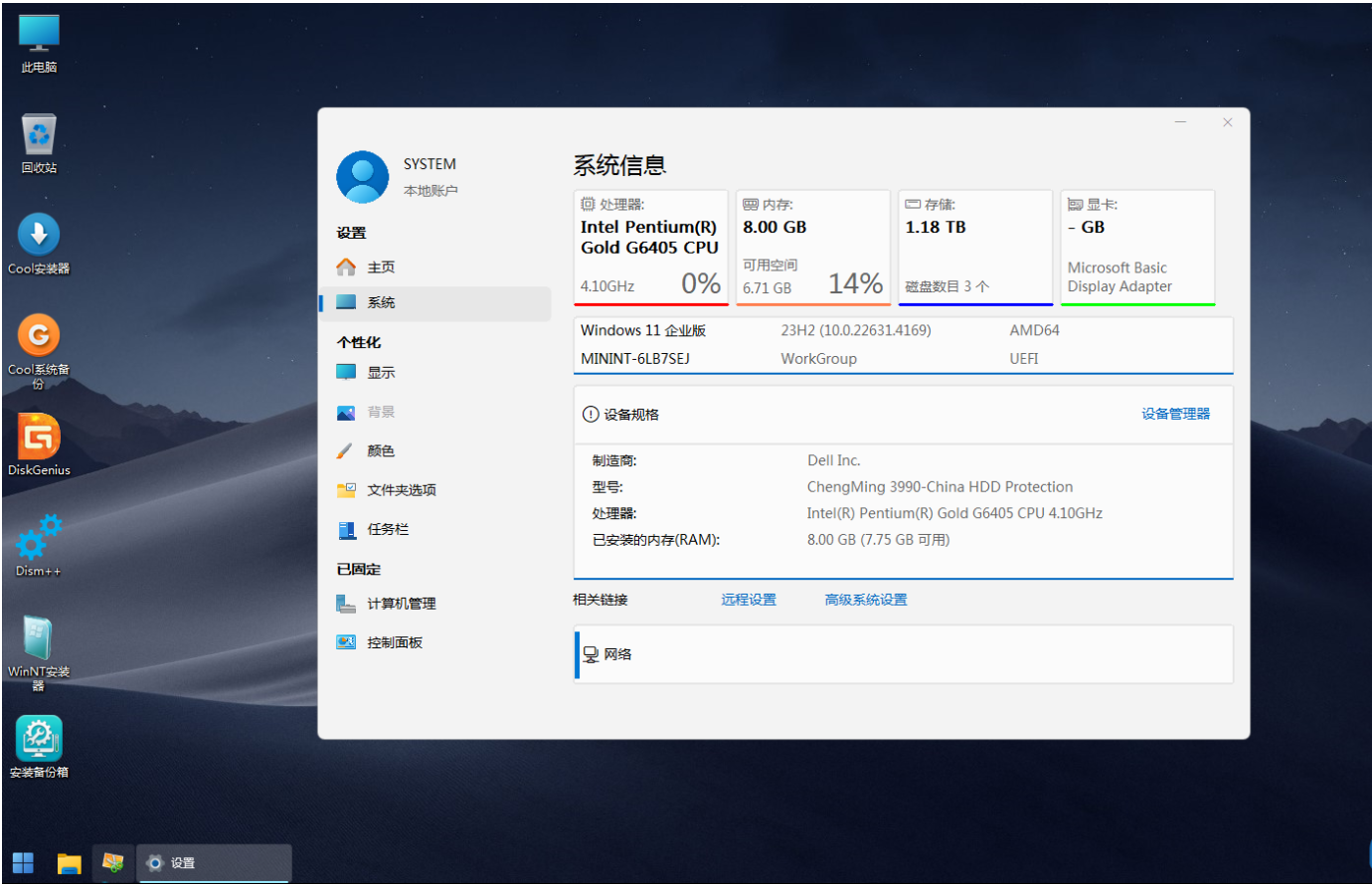Click the taskbar icon next to File Explorer

click(x=113, y=862)
